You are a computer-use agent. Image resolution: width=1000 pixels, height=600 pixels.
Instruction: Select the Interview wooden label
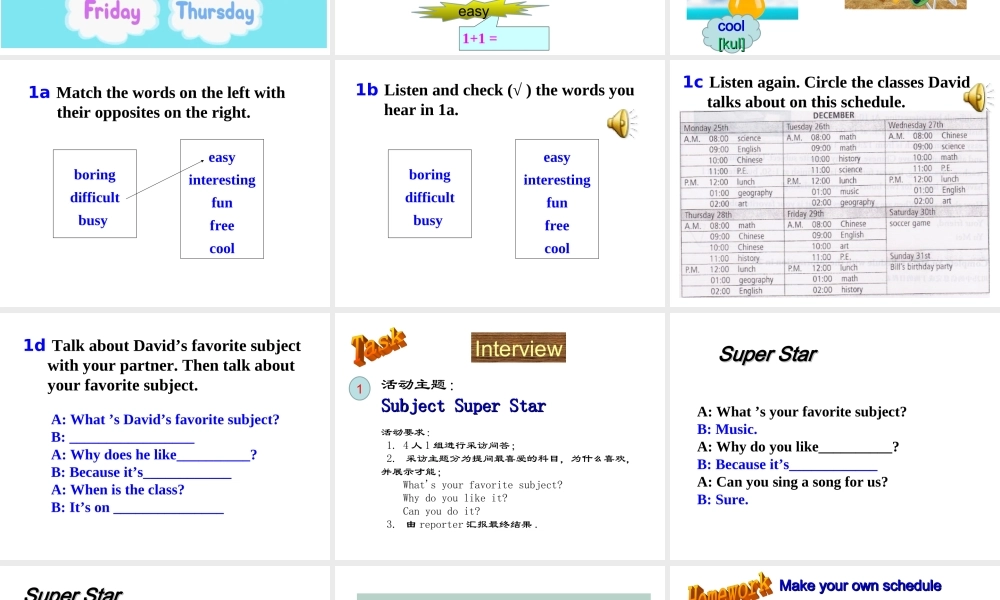click(x=518, y=348)
